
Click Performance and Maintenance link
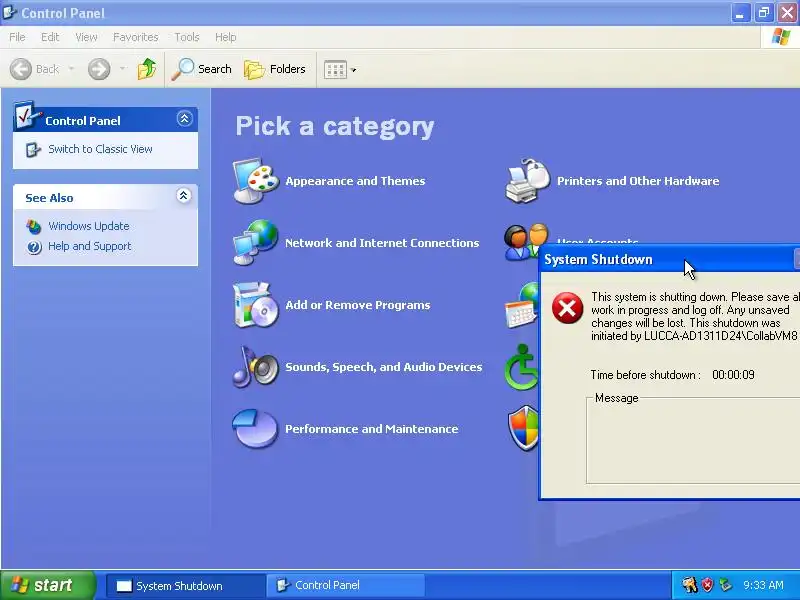coord(371,429)
